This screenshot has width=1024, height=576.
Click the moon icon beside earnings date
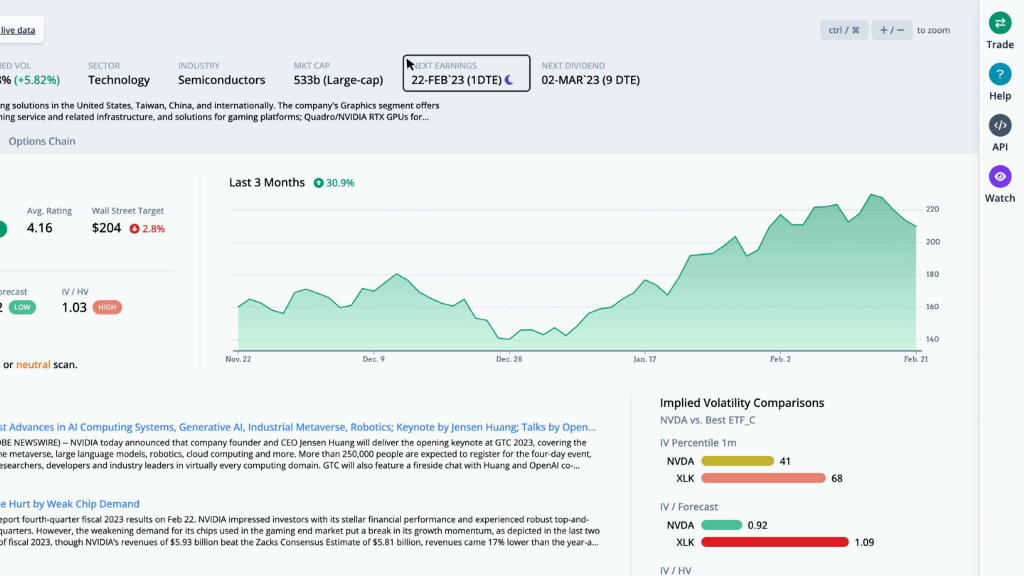point(509,80)
